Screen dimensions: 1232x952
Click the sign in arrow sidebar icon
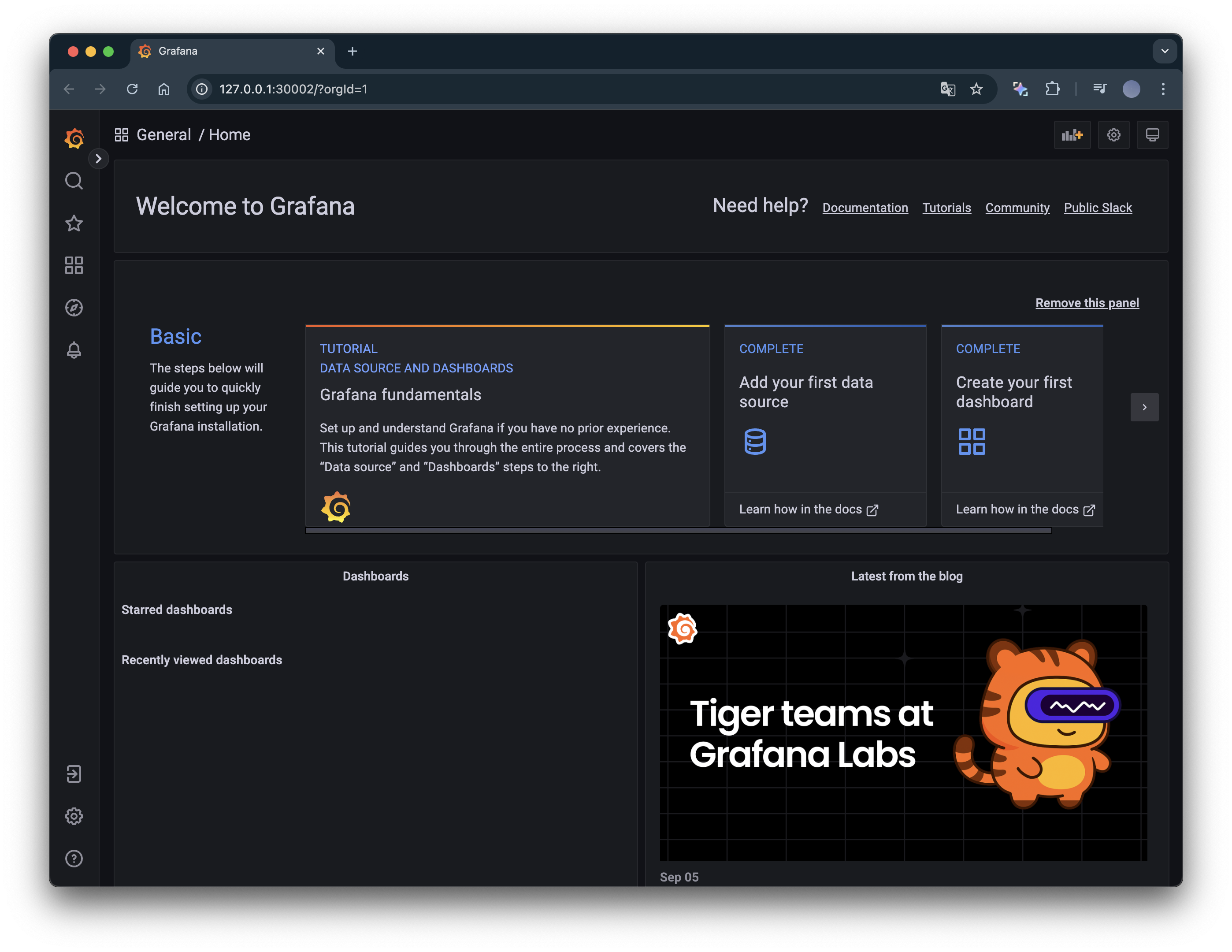74,773
